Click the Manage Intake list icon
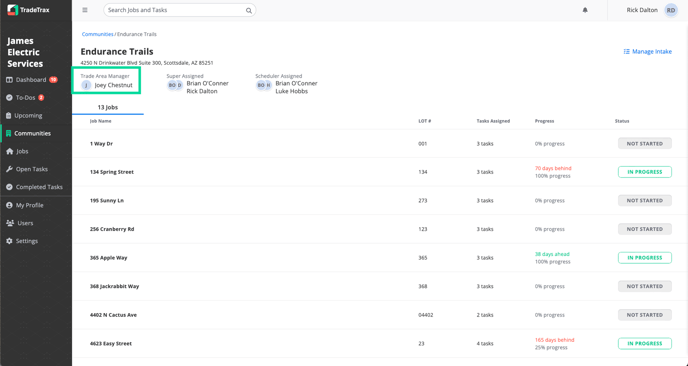 click(x=627, y=52)
